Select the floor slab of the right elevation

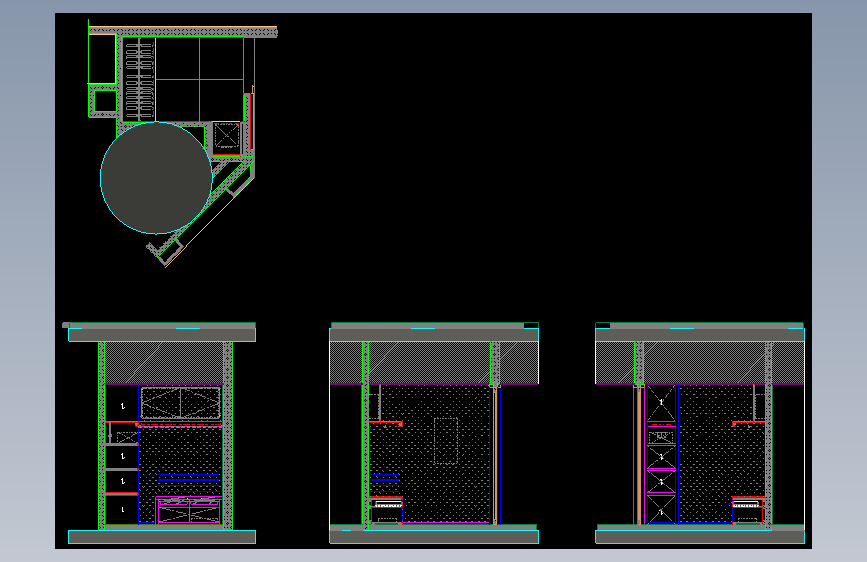[x=700, y=537]
